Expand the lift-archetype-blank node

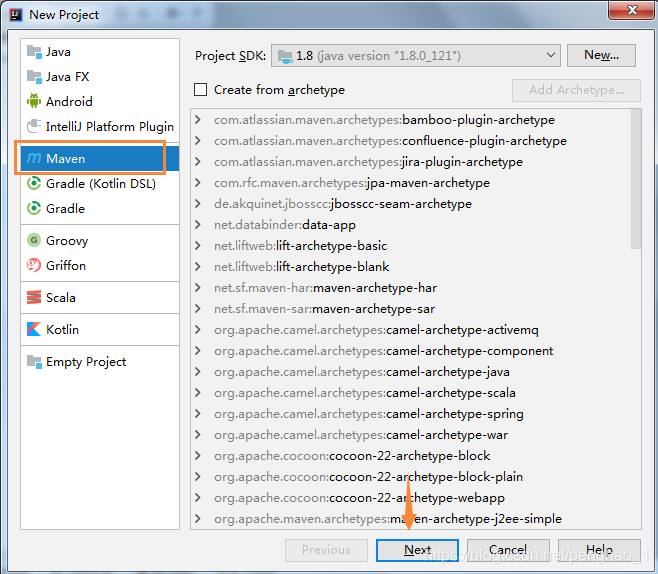pyautogui.click(x=198, y=266)
